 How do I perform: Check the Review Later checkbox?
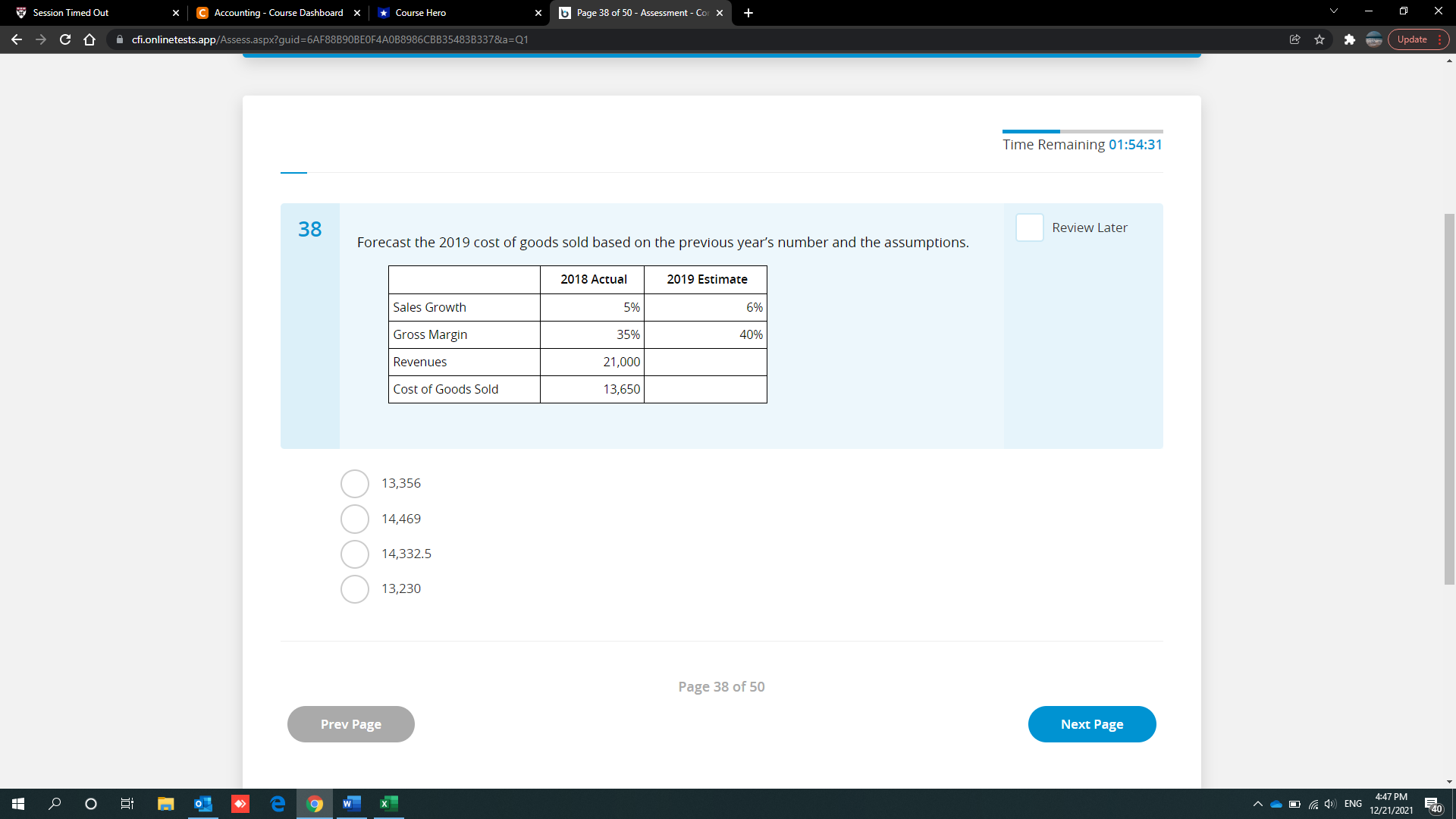pos(1030,227)
